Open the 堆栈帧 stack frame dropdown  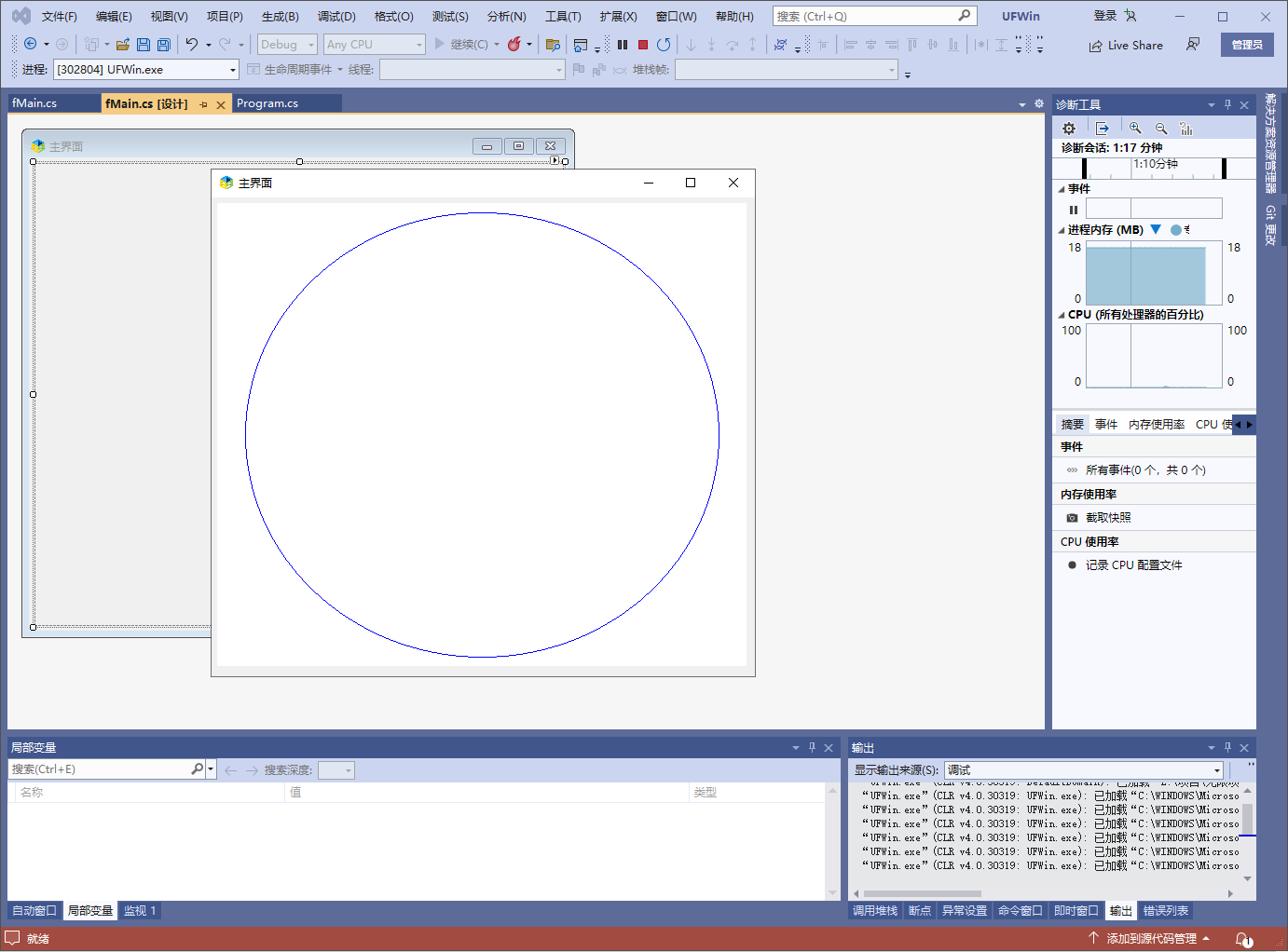coord(787,70)
